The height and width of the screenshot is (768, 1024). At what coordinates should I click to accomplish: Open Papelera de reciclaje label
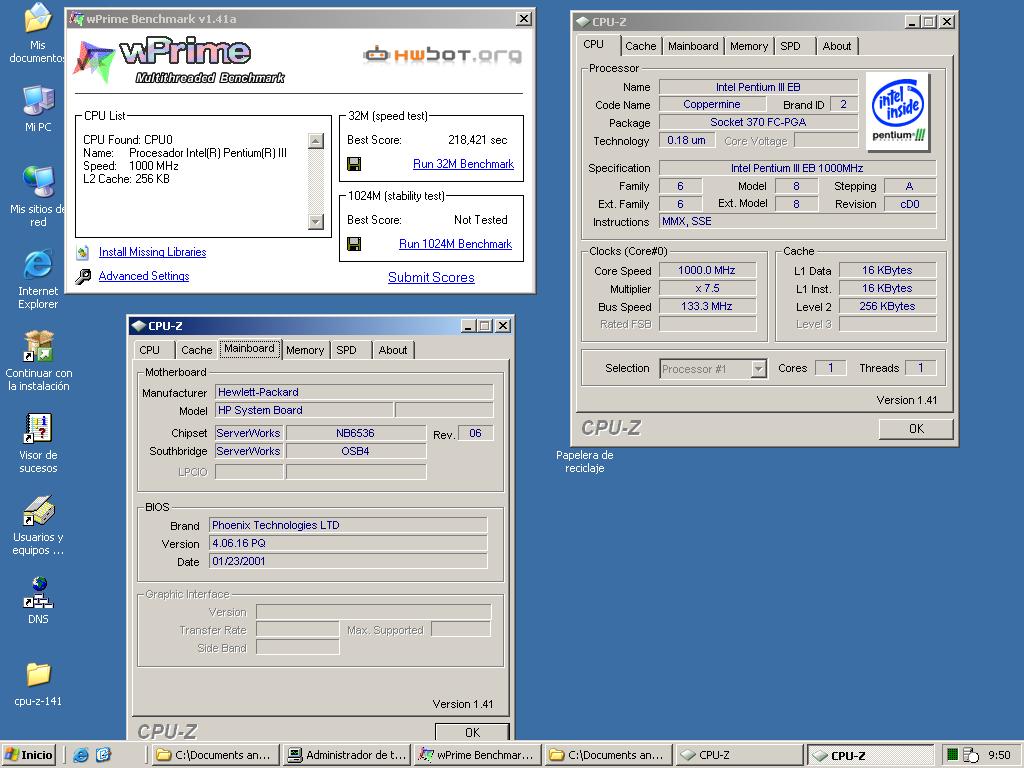coord(584,461)
